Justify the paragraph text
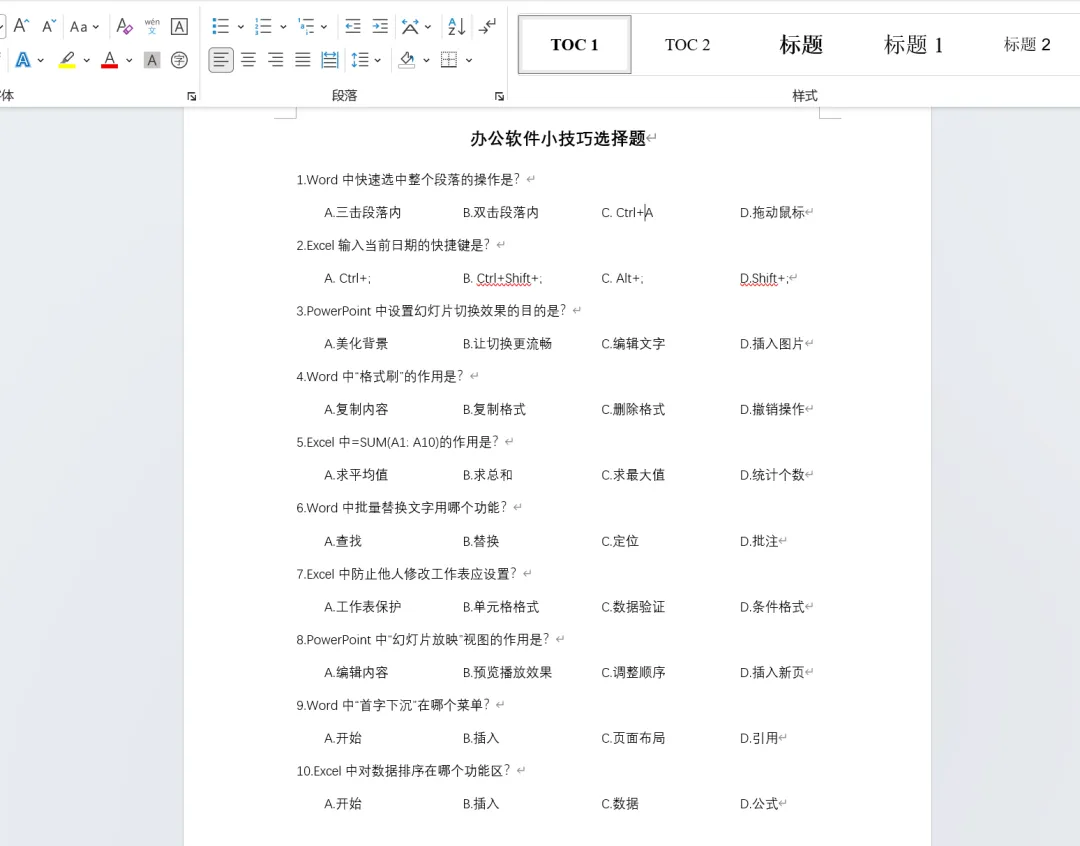1080x846 pixels. pos(302,60)
